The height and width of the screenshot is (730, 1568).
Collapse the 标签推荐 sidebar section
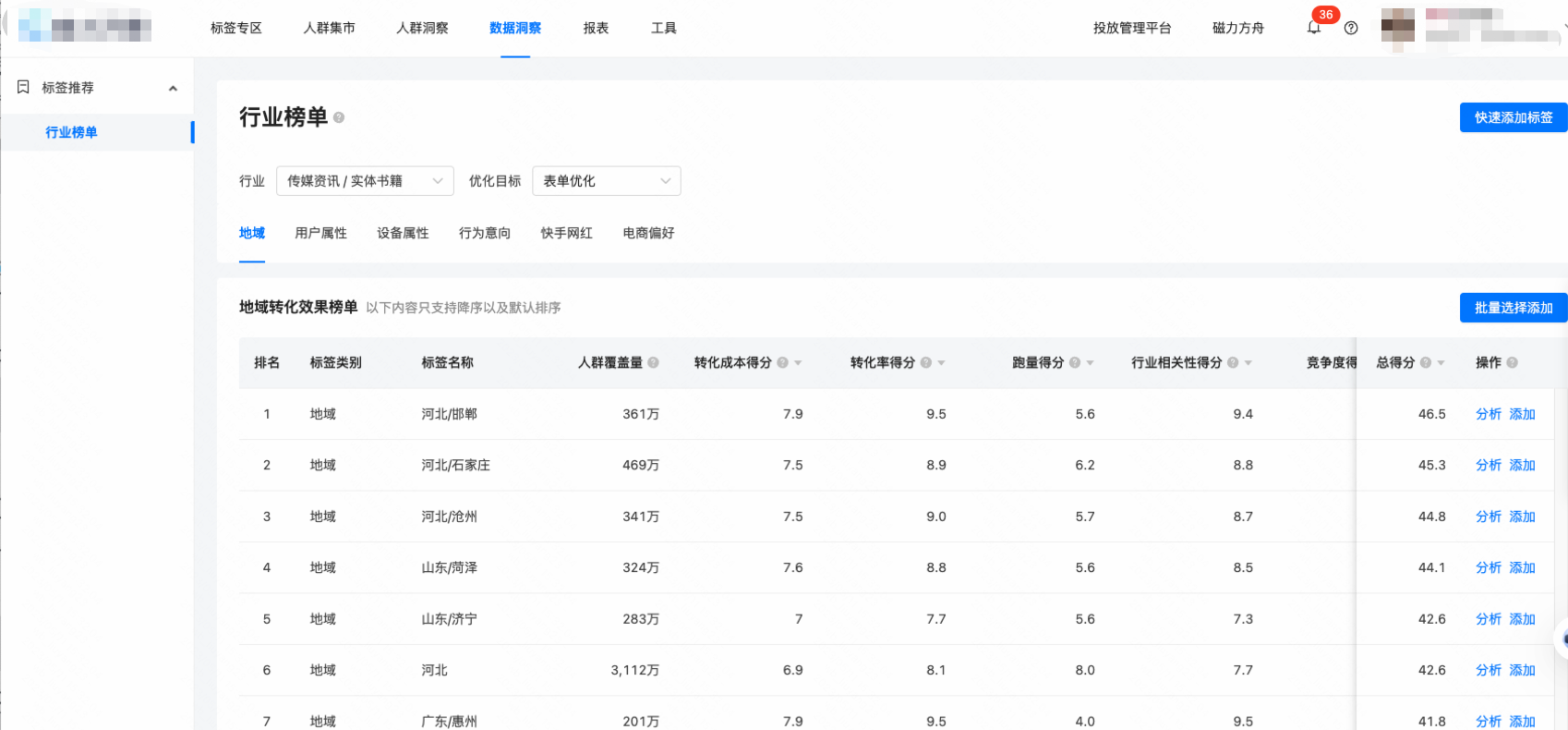click(173, 88)
